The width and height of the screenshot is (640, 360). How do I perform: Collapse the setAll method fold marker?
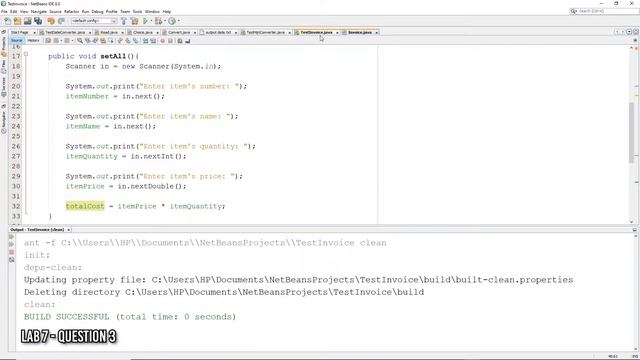[x=26, y=54]
